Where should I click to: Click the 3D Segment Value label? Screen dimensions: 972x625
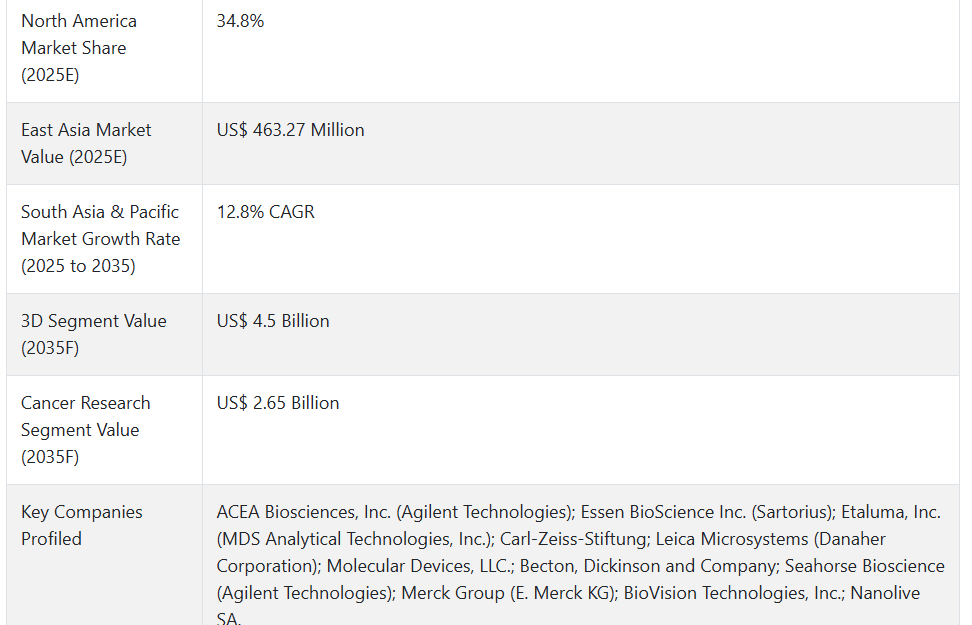[94, 334]
